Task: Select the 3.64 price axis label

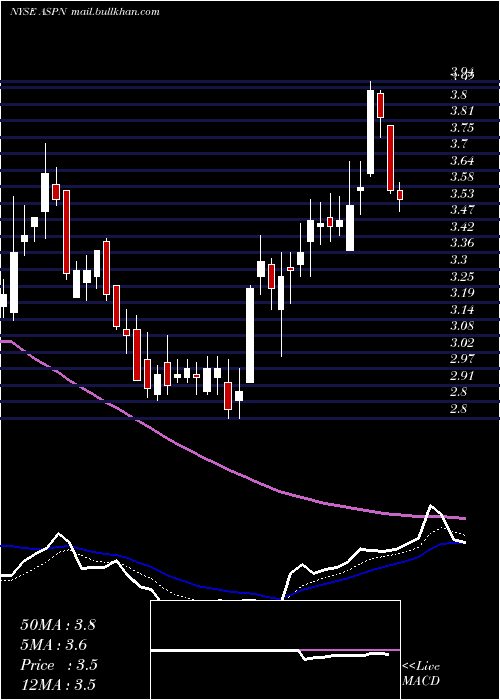Action: coord(462,160)
